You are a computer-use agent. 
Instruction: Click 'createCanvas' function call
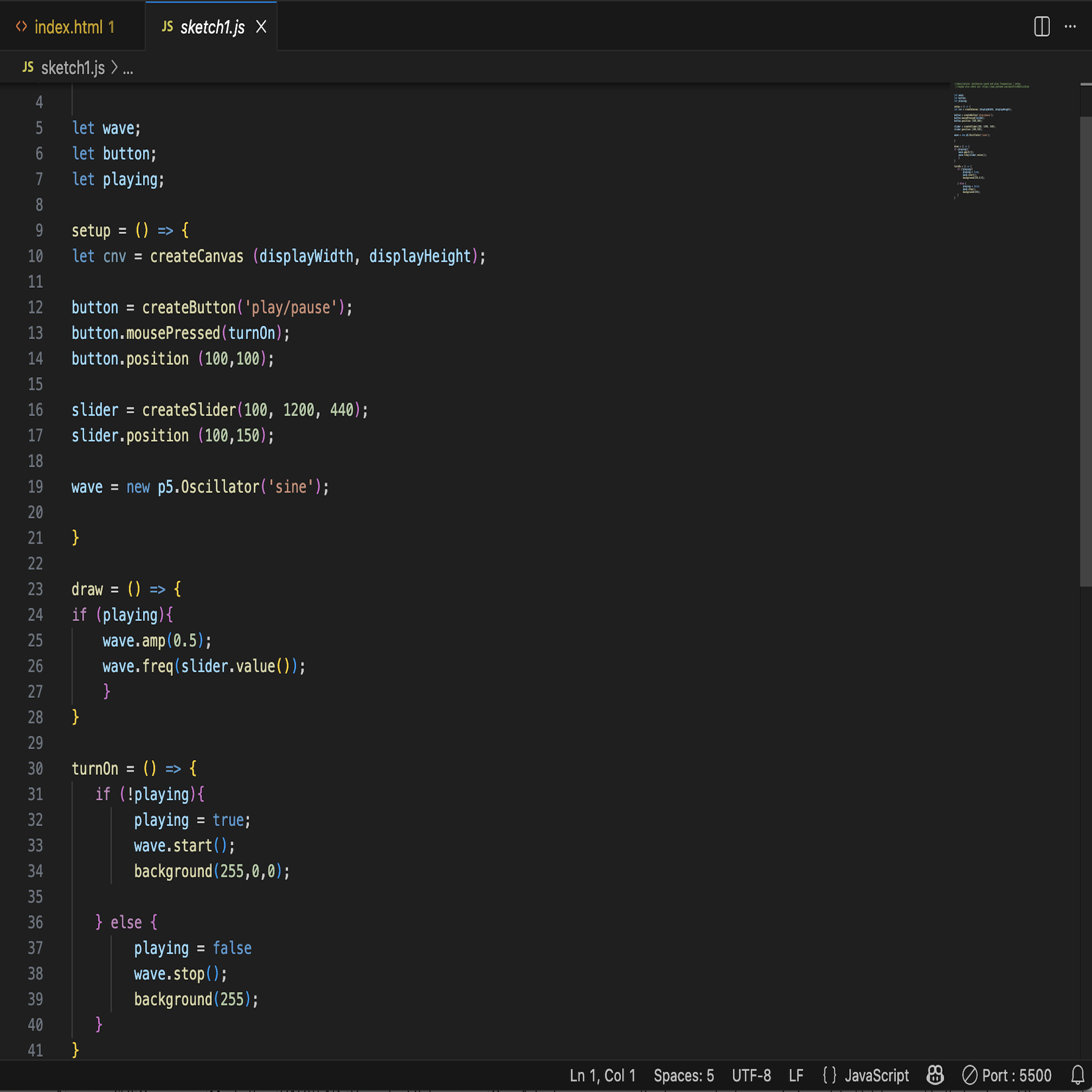click(x=196, y=256)
